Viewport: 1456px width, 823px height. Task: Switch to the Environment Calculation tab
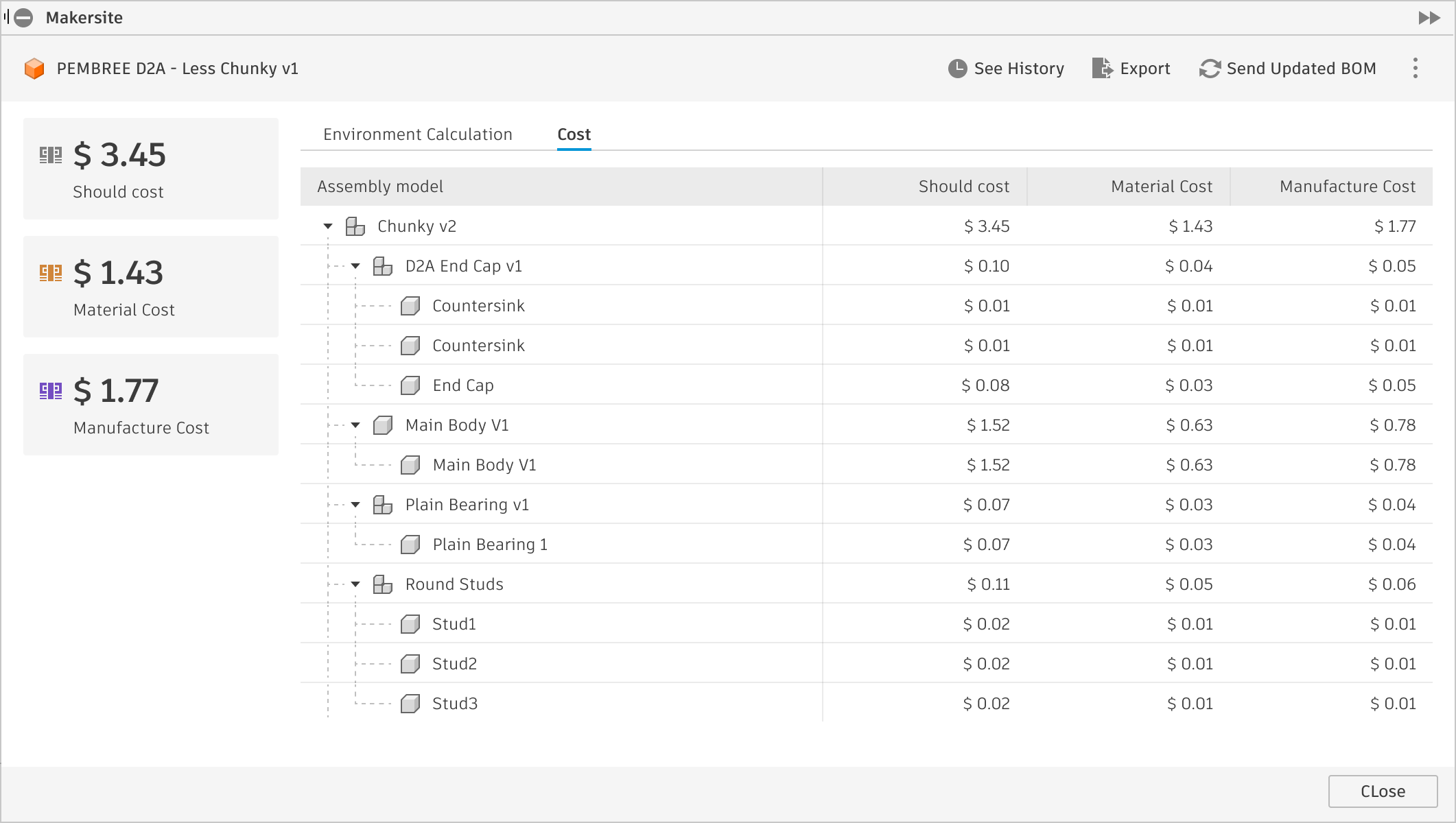pyautogui.click(x=418, y=134)
